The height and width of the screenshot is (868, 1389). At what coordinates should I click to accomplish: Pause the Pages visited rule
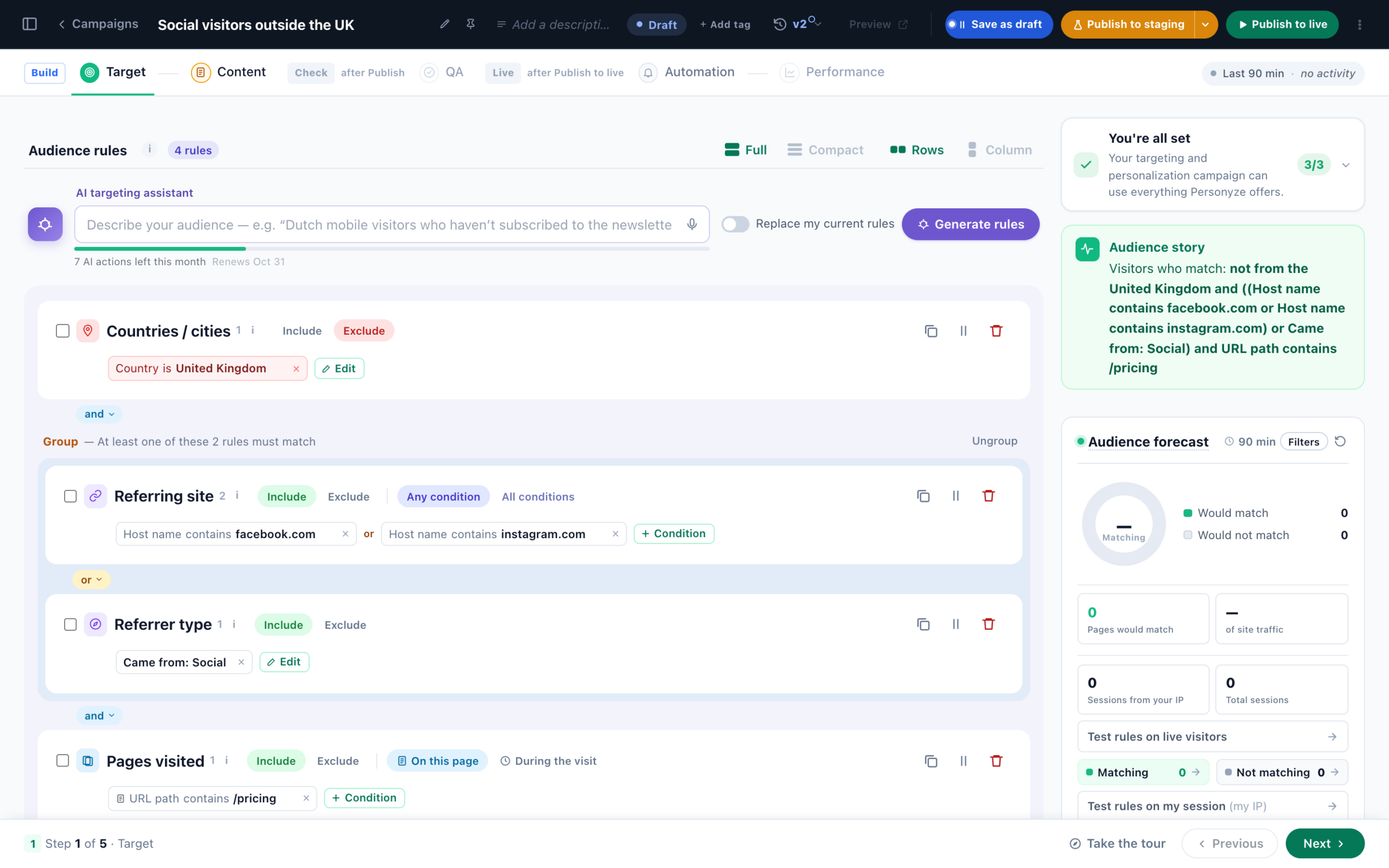click(x=963, y=761)
